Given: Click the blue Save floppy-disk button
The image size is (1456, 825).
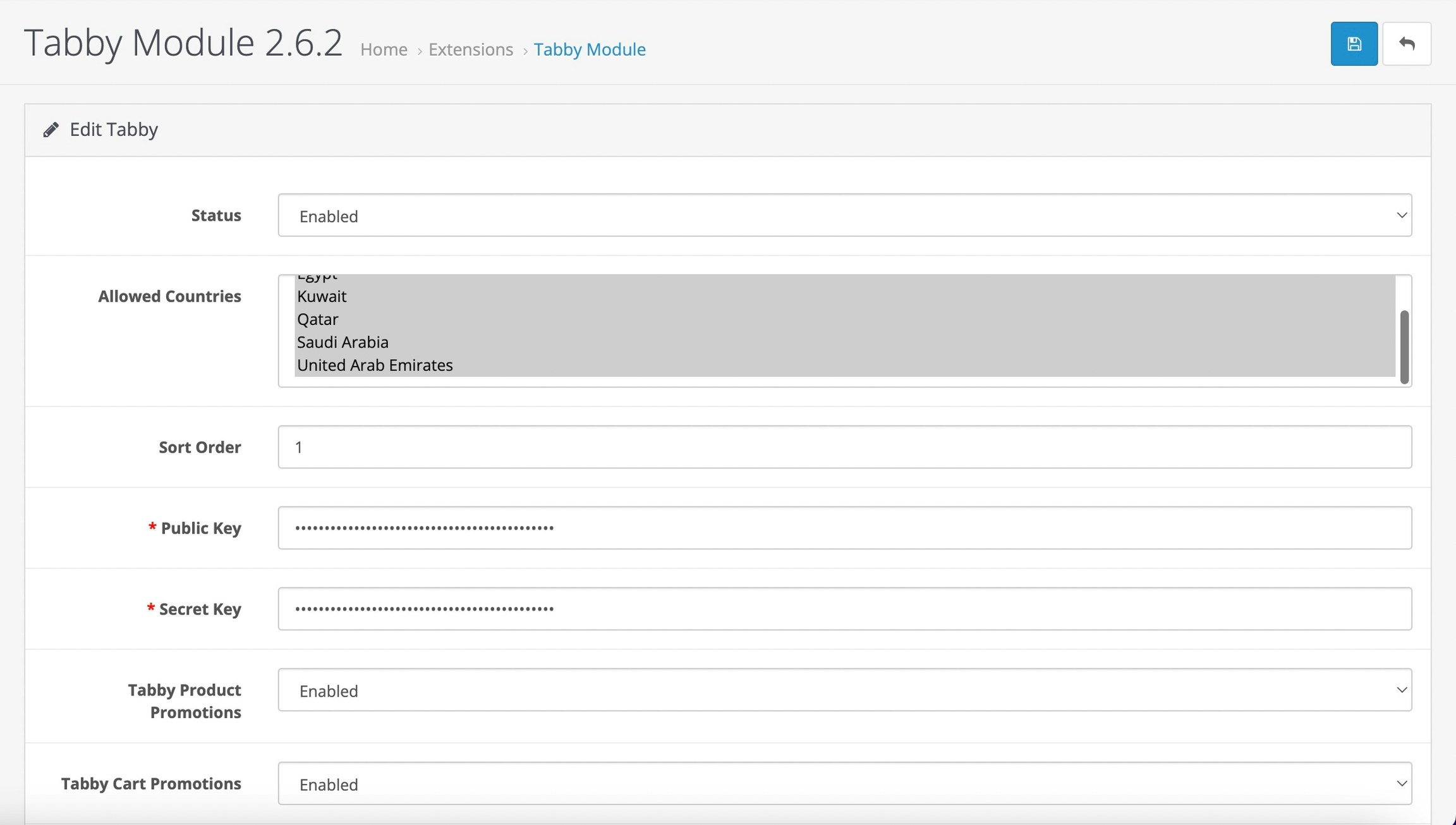Looking at the screenshot, I should coord(1354,44).
